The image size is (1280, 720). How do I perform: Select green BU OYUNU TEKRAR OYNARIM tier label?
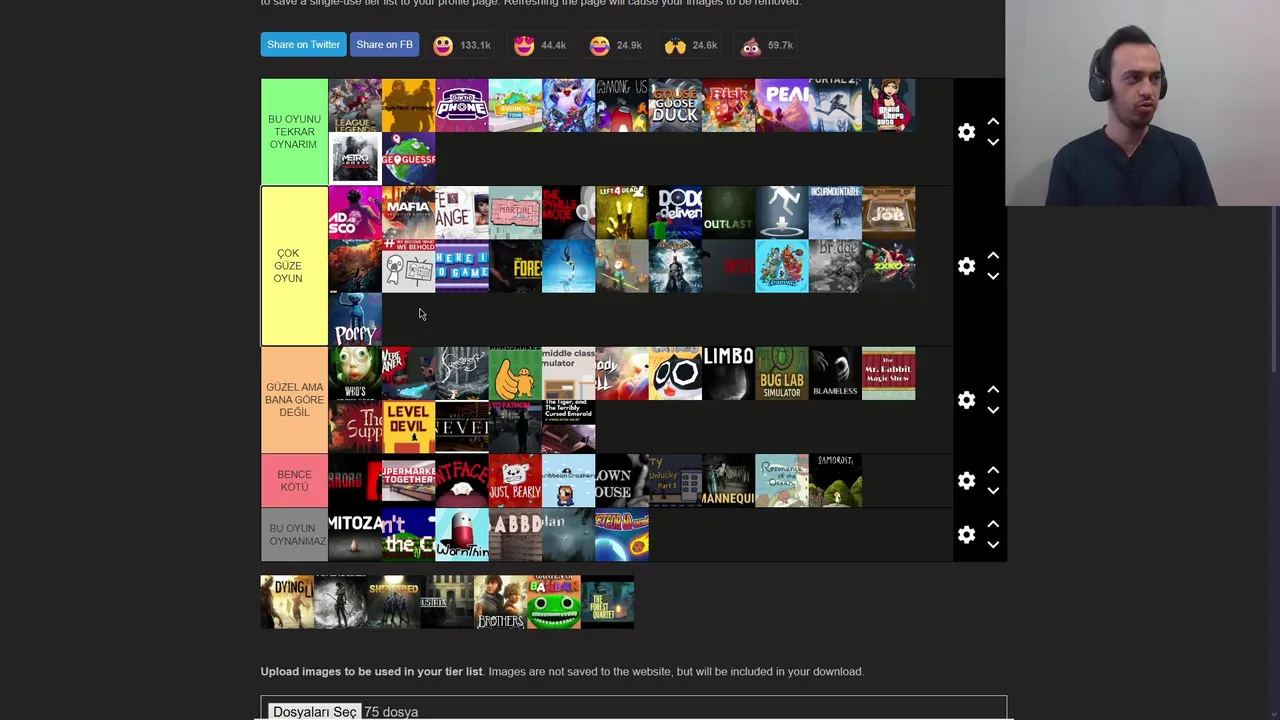point(294,132)
